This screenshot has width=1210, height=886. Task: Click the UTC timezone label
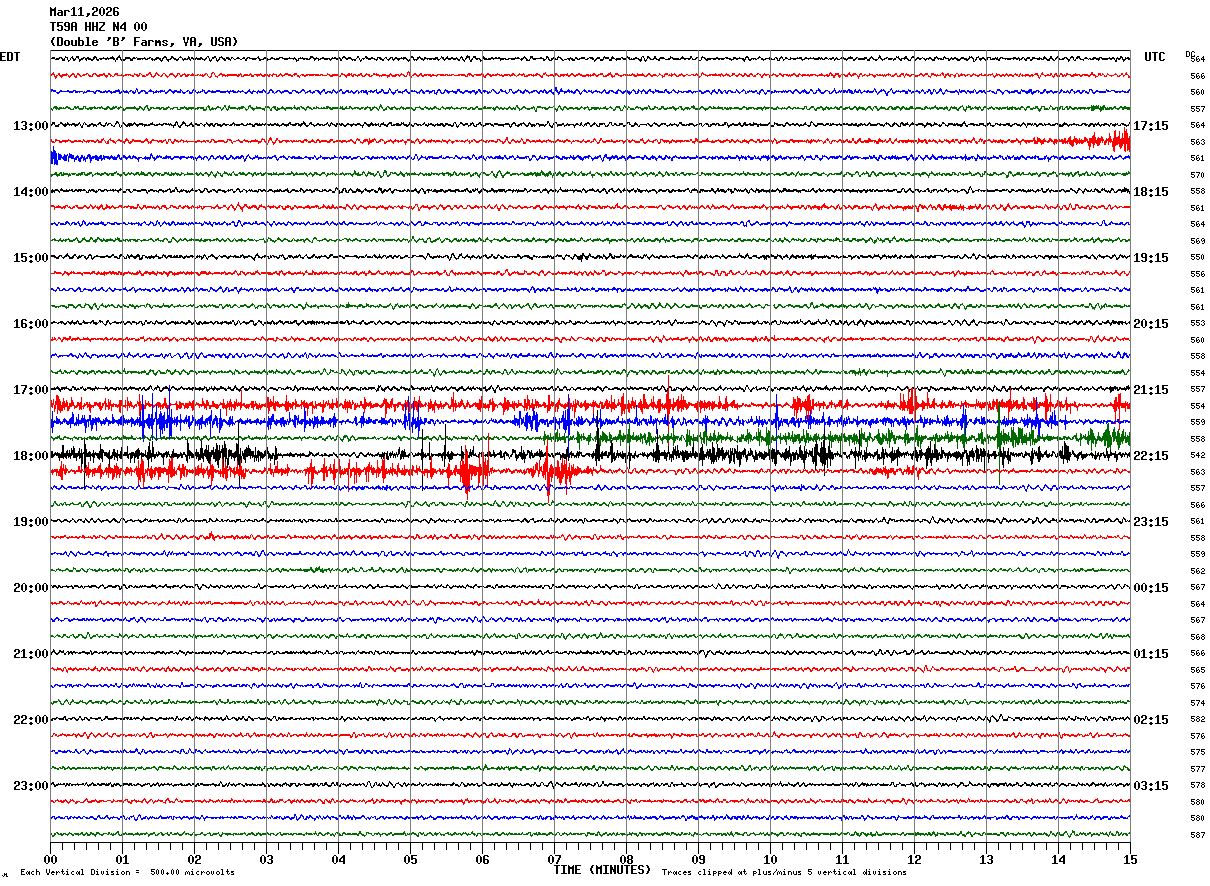[1155, 57]
